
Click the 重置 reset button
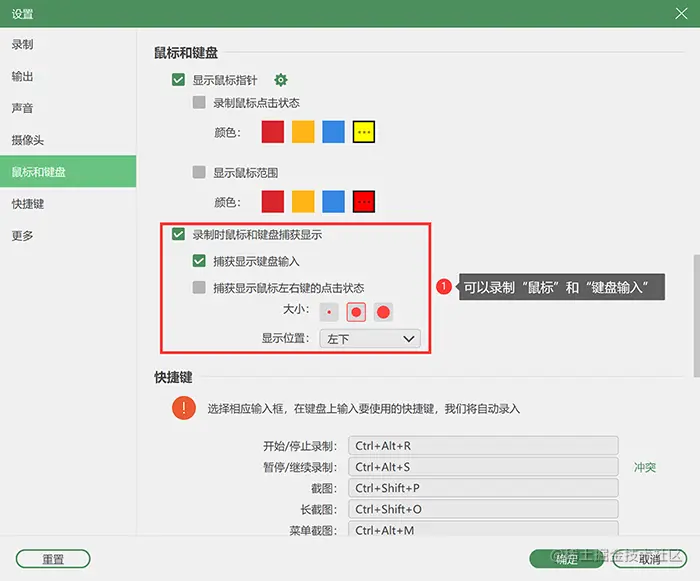click(x=53, y=559)
